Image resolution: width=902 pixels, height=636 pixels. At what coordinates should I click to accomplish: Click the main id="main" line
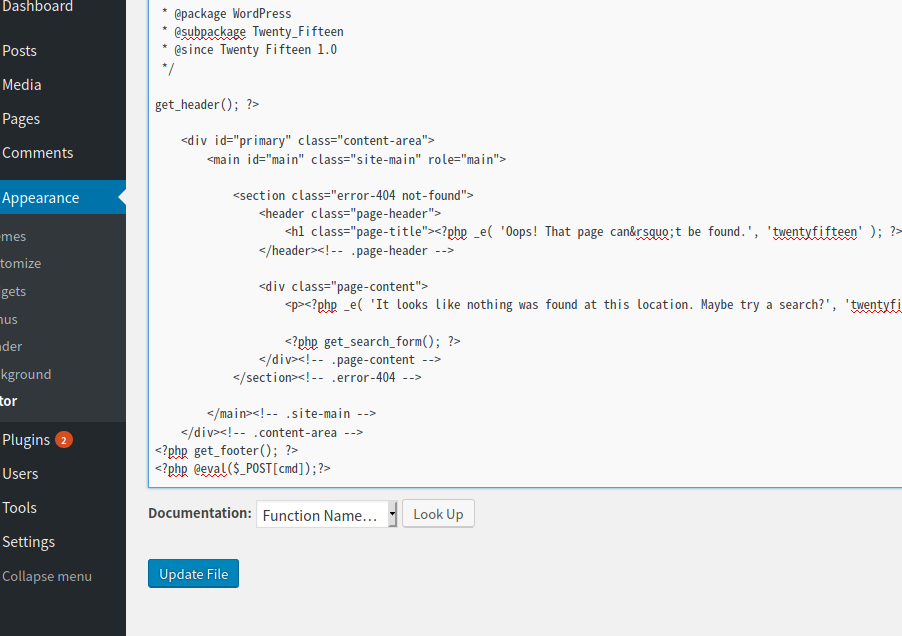[x=357, y=159]
